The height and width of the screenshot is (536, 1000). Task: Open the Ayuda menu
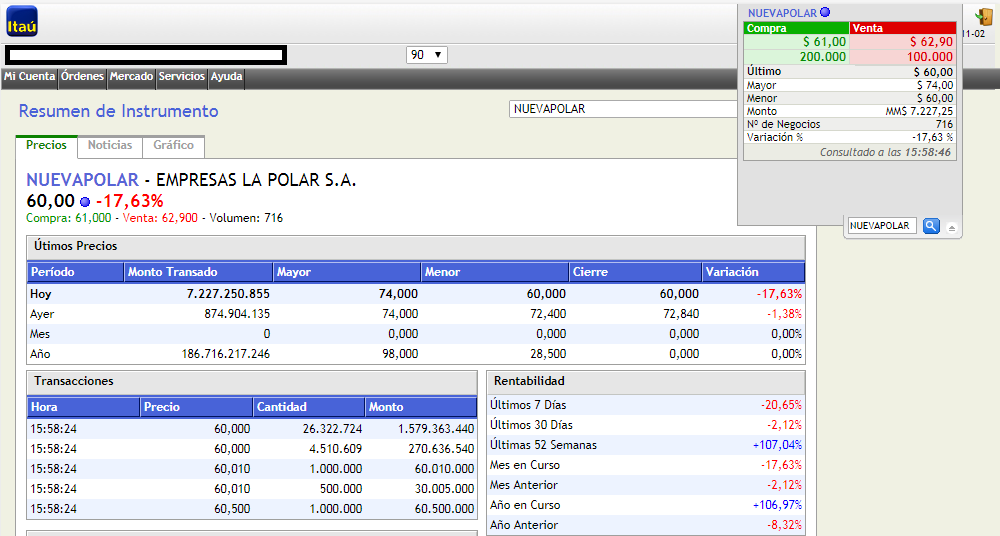pos(226,77)
